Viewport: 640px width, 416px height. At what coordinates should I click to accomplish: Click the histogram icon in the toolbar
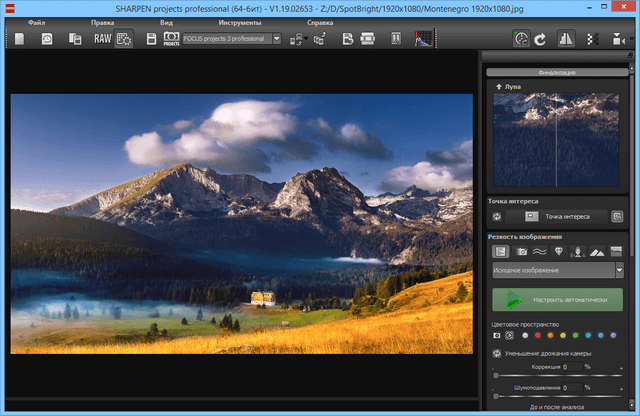pyautogui.click(x=422, y=39)
